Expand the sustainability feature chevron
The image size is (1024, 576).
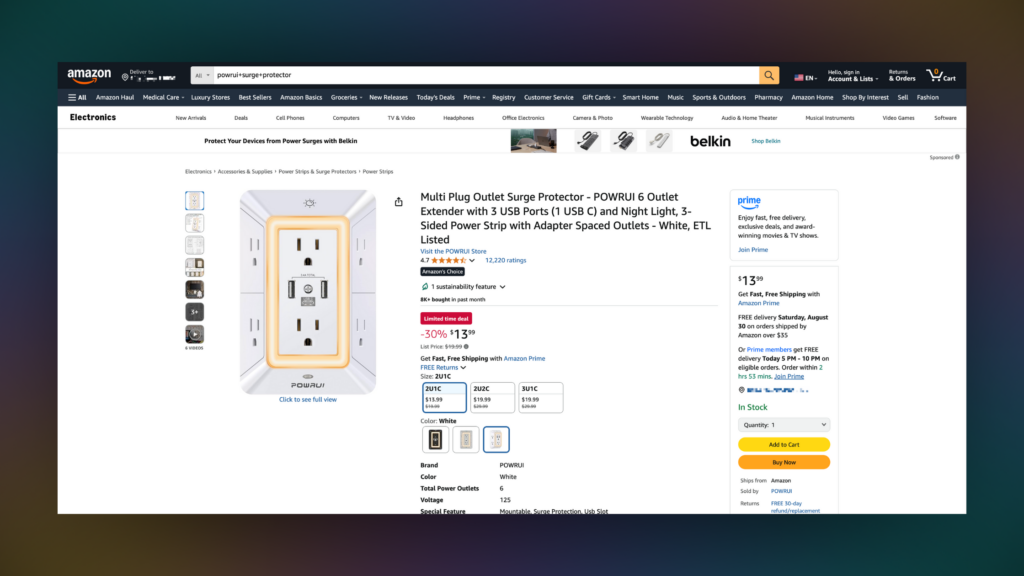502,287
